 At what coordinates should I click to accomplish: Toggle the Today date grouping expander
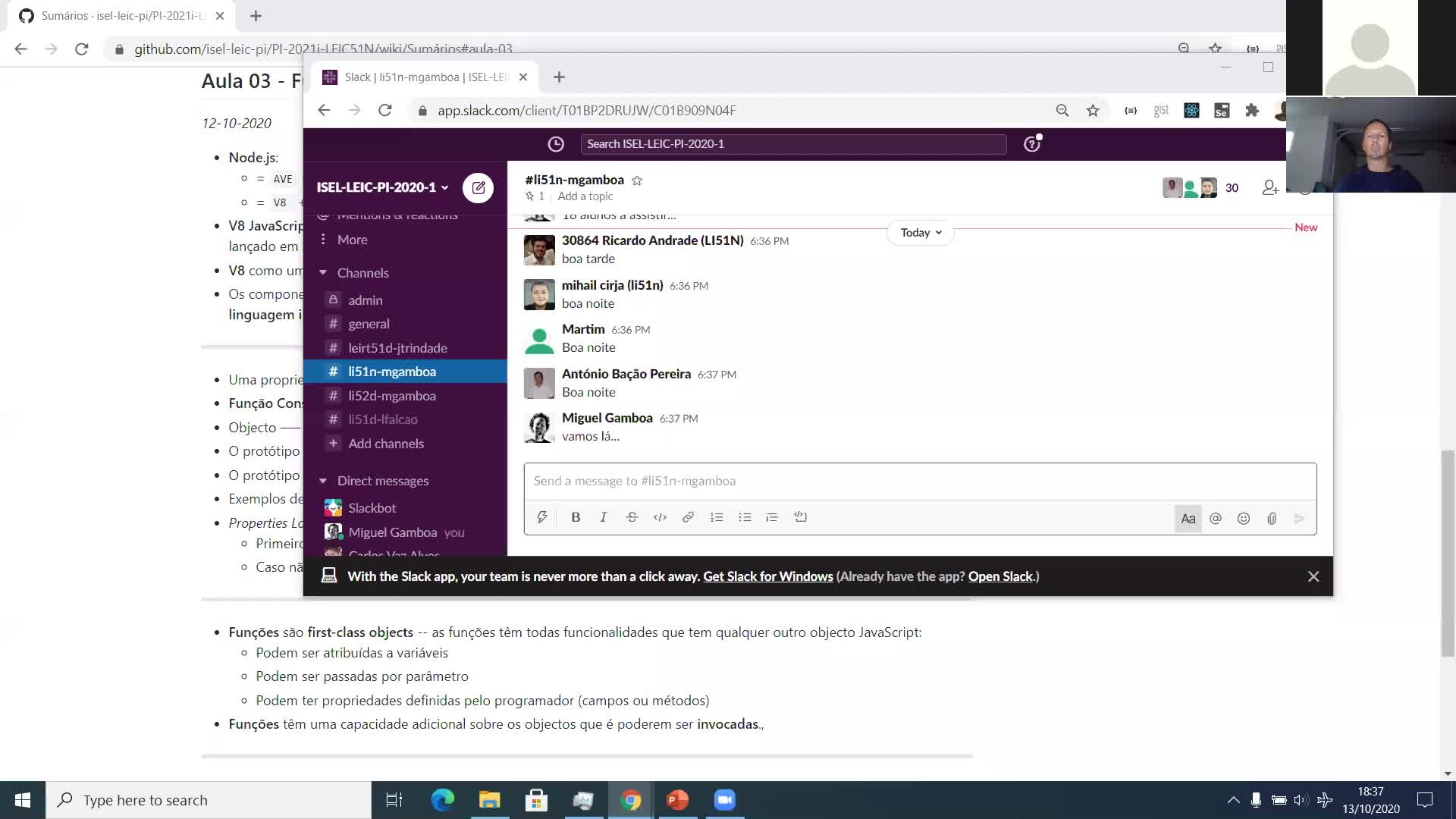pos(919,232)
